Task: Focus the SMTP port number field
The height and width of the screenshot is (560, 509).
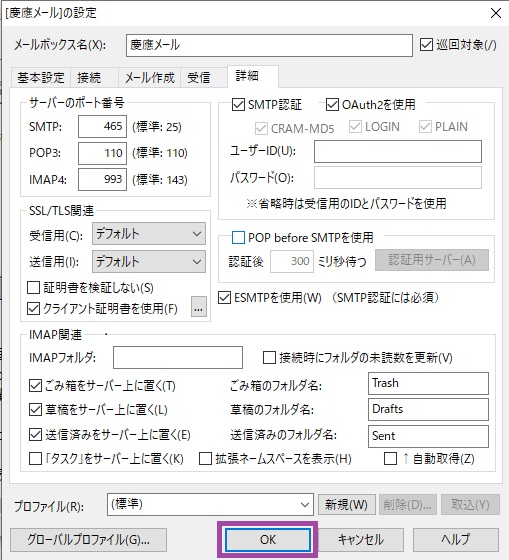Action: (x=103, y=126)
